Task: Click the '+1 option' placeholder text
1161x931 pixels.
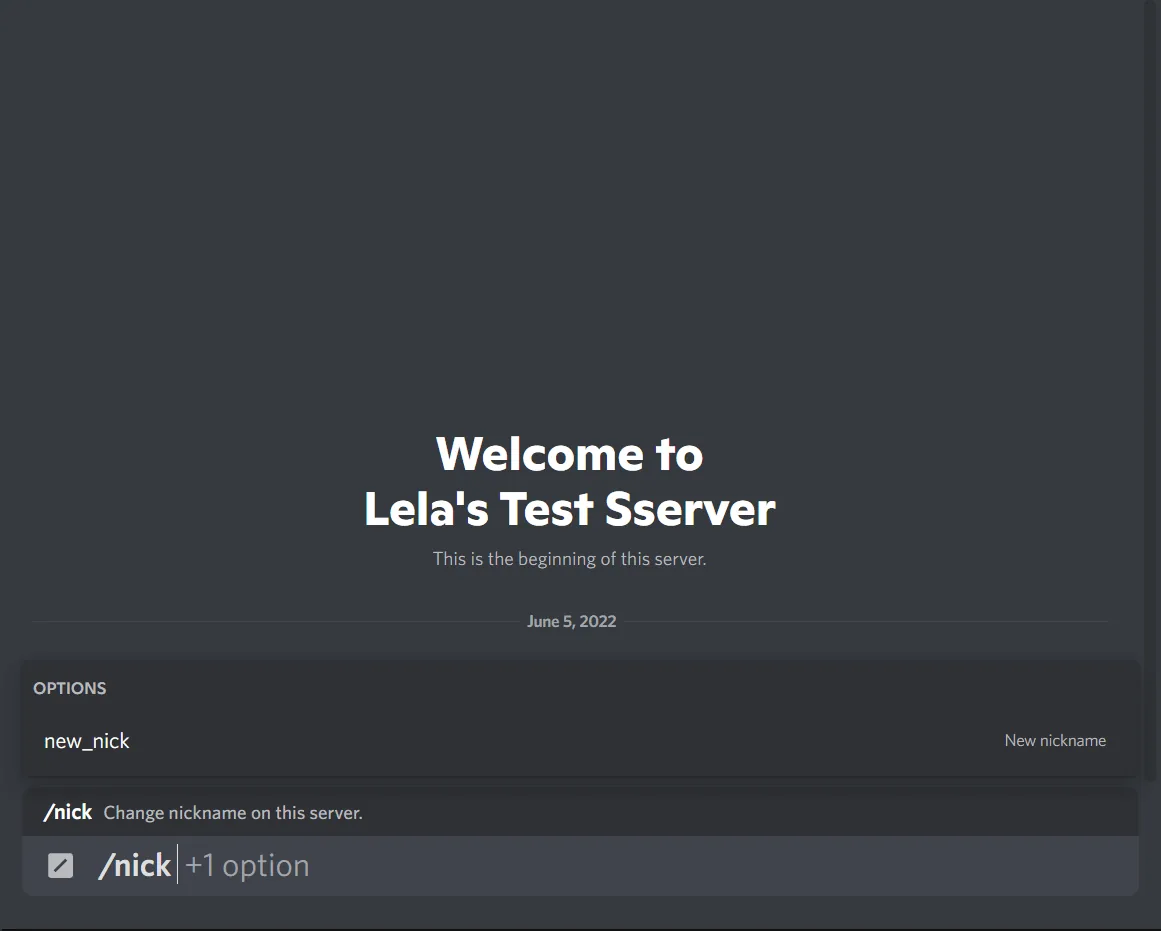Action: (x=247, y=866)
